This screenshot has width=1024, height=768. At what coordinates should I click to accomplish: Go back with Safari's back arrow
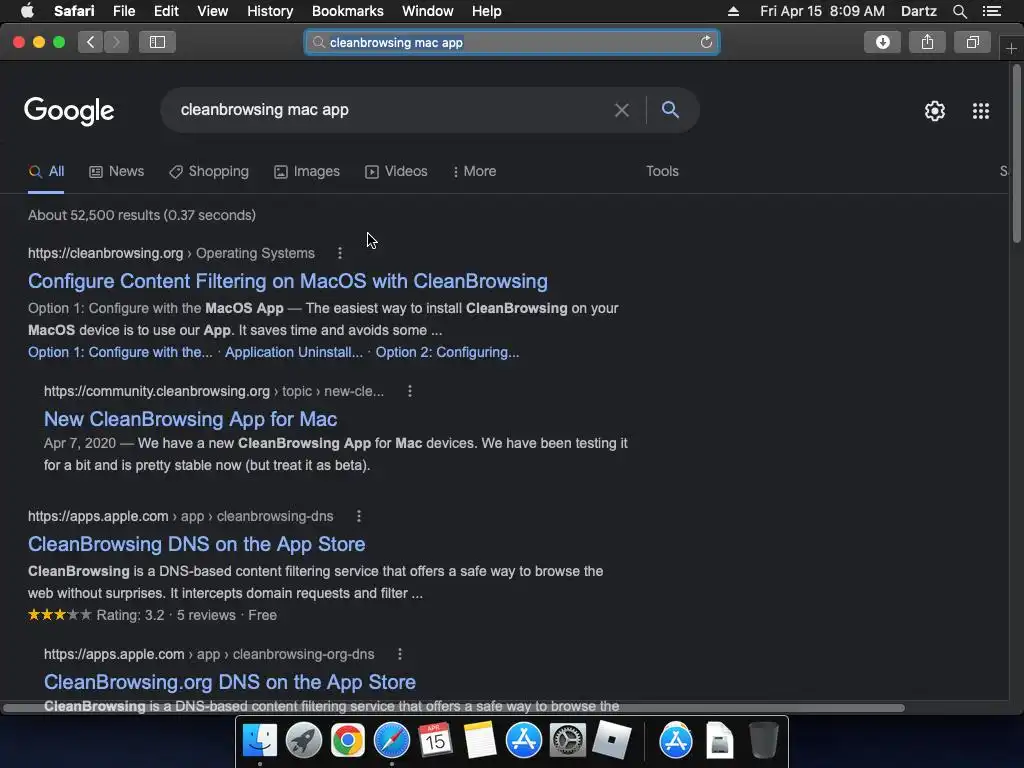[x=91, y=42]
